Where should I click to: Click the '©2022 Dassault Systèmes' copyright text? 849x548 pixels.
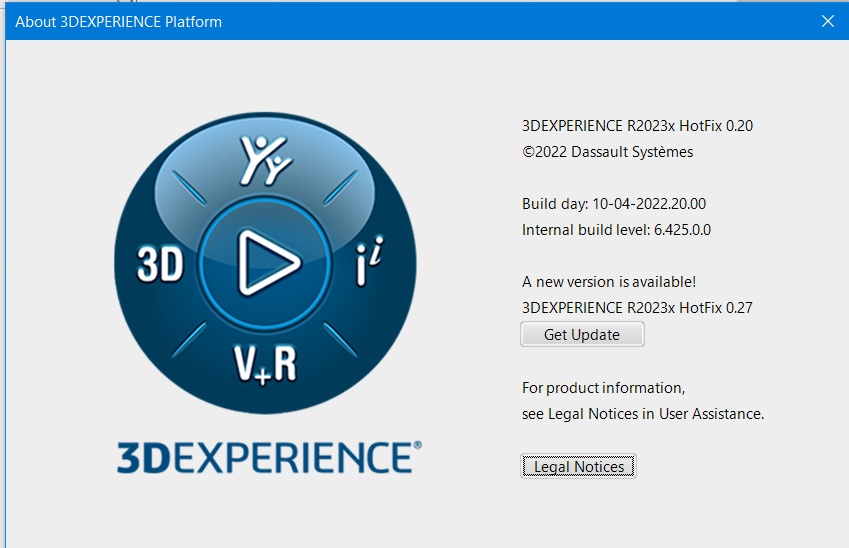pos(608,152)
